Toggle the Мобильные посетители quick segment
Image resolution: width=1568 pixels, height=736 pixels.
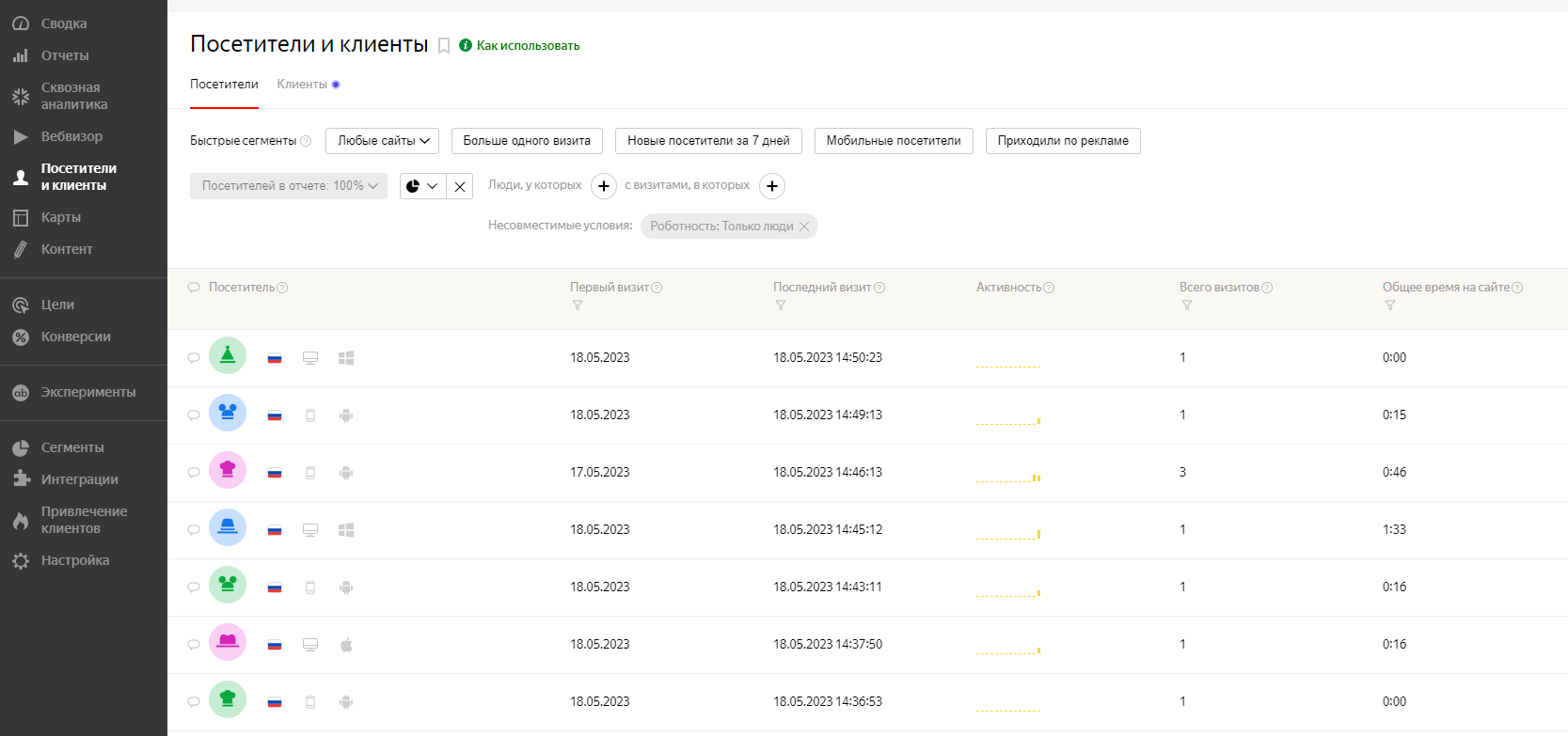click(x=894, y=141)
